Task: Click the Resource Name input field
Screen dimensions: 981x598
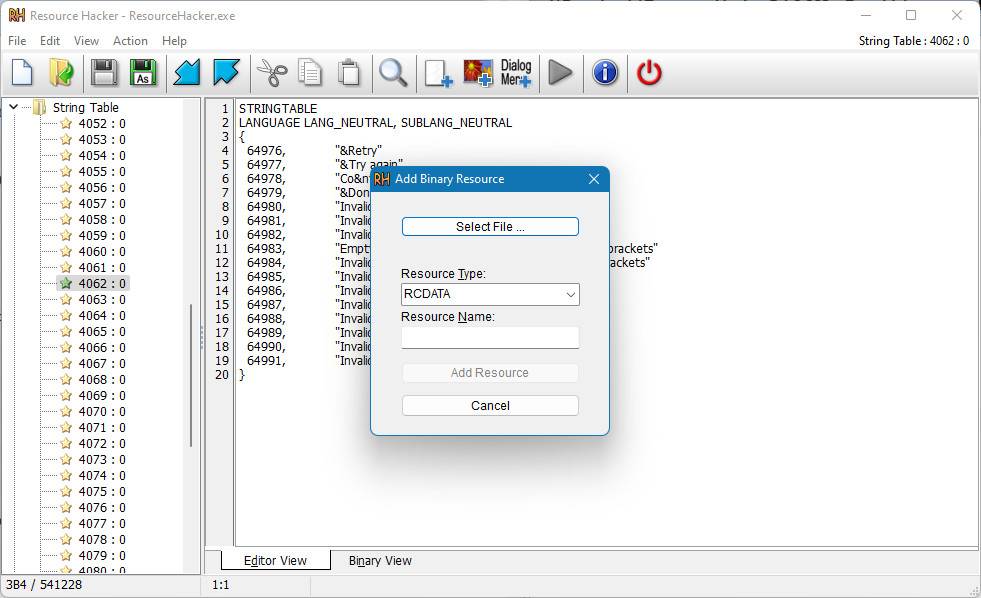Action: click(490, 338)
